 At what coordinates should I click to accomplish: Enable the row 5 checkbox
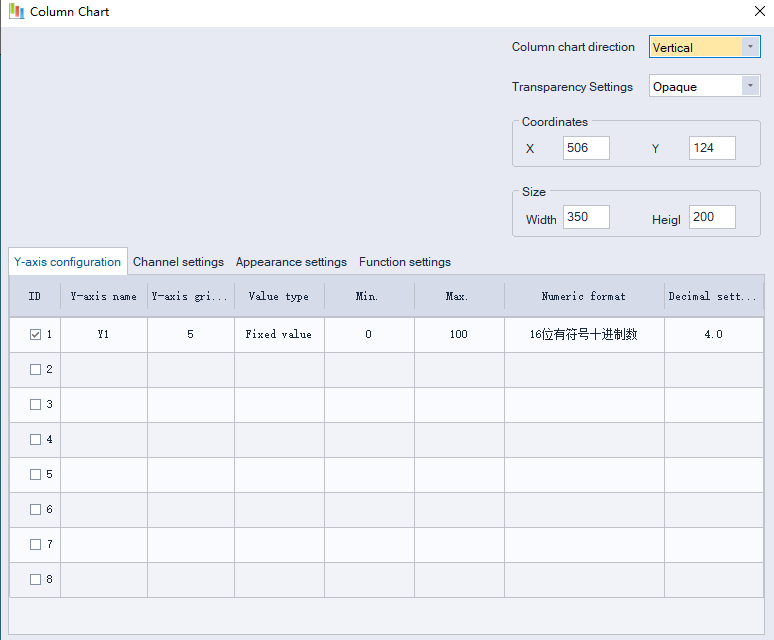pos(36,475)
